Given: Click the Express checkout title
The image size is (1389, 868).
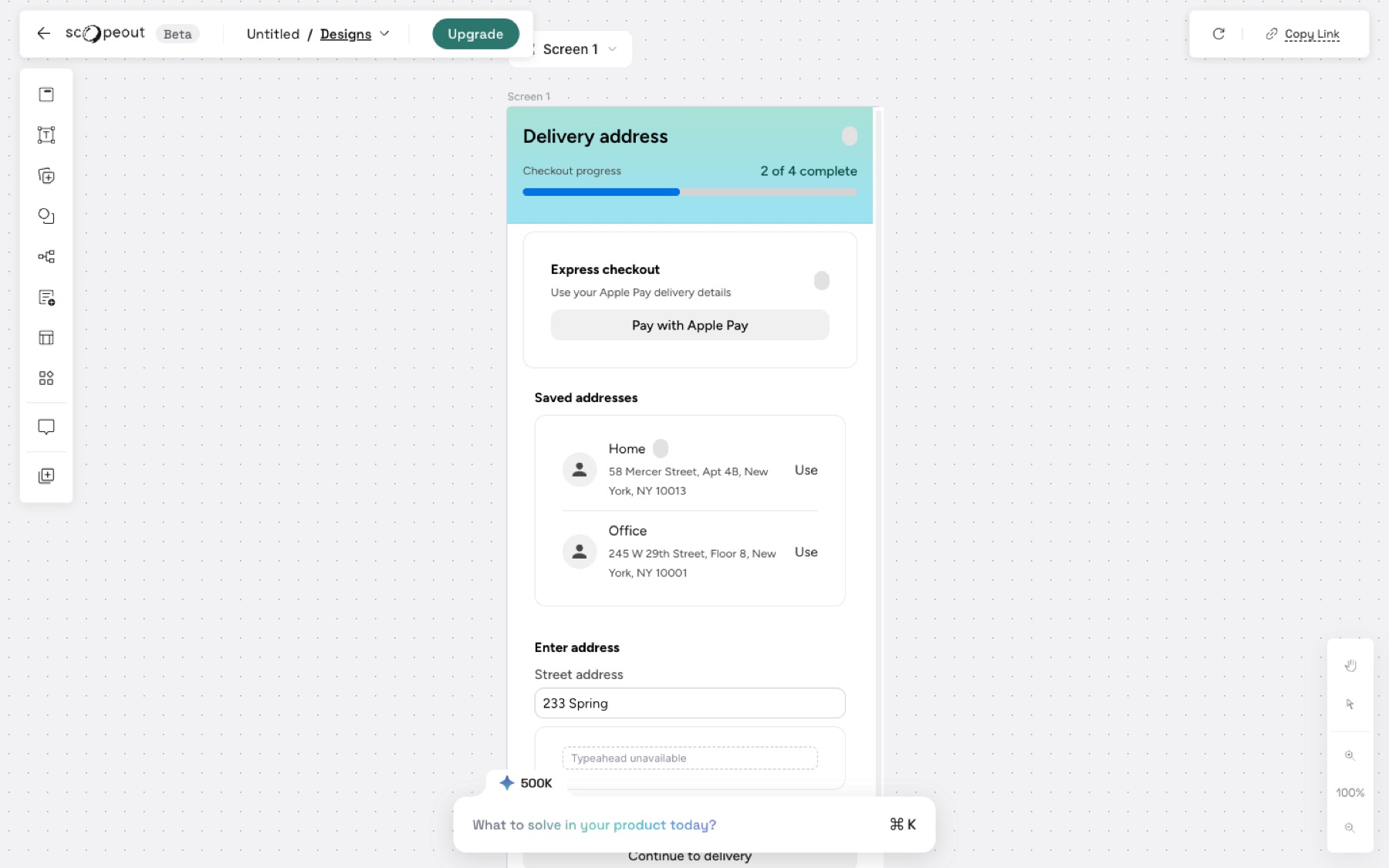Looking at the screenshot, I should click(605, 269).
